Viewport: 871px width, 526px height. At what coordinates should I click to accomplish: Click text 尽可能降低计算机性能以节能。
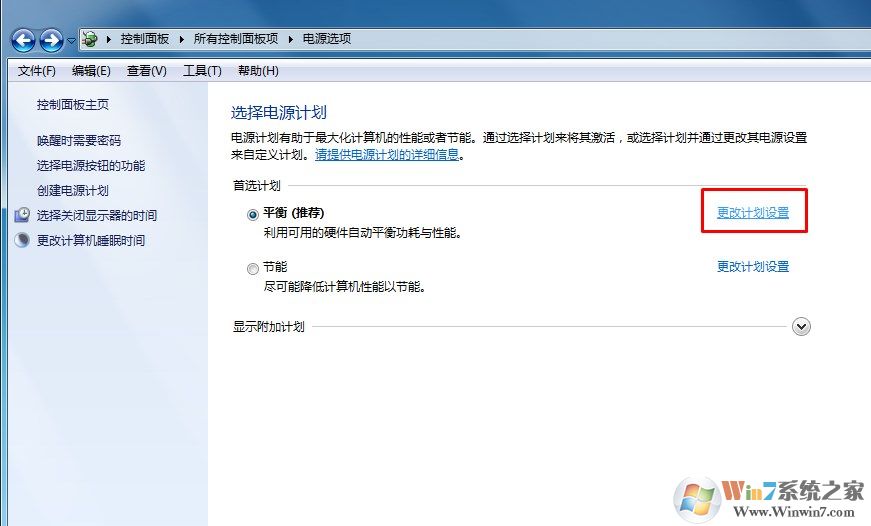[344, 287]
